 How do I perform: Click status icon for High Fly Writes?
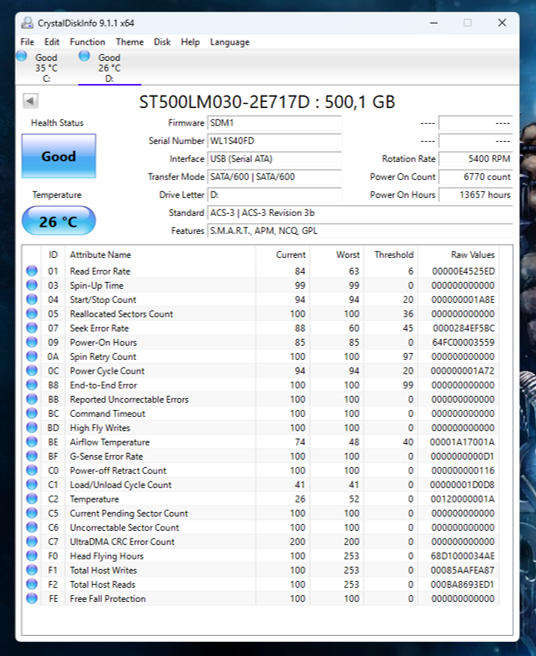(32, 427)
